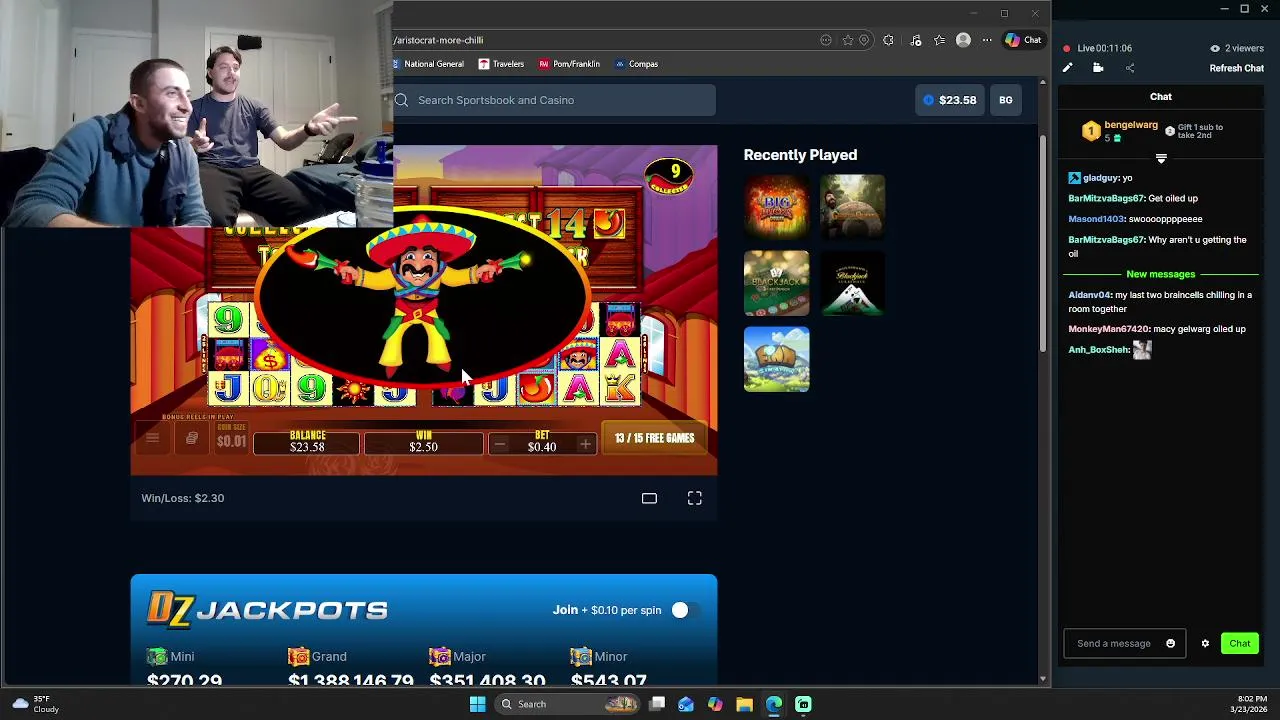Screen dimensions: 1280x720
Task: Open File Explorer from the taskbar
Action: (744, 704)
